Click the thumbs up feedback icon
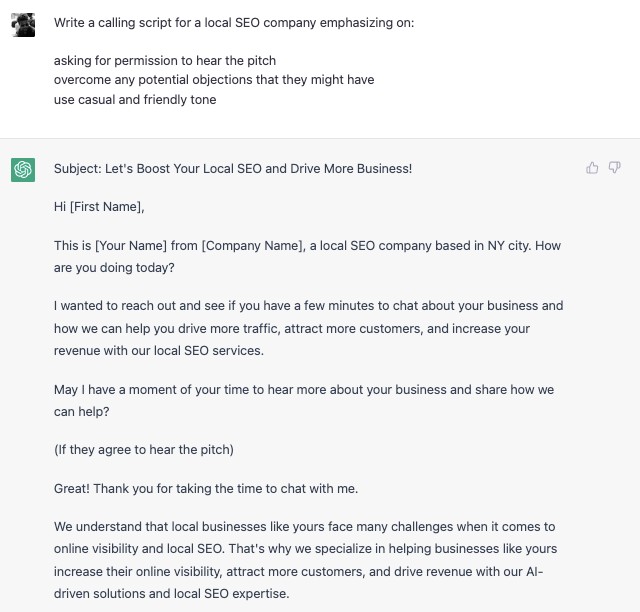The image size is (640, 612). [592, 168]
